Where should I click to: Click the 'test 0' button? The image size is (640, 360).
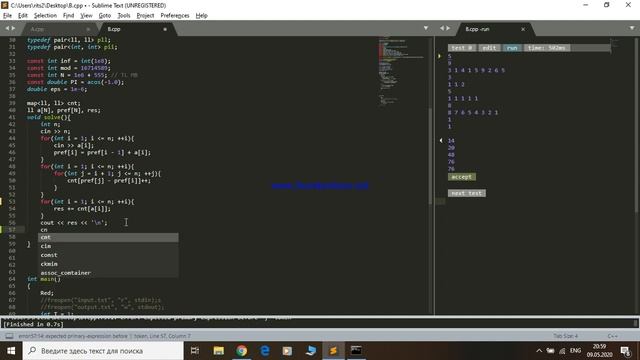(462, 48)
